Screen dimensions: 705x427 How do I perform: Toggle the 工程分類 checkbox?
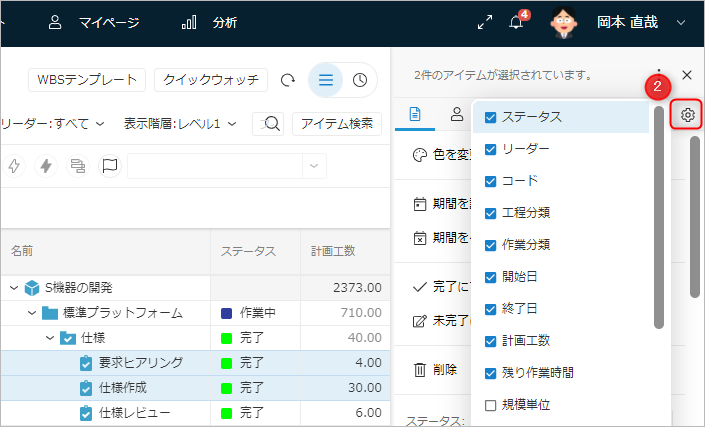[x=490, y=213]
